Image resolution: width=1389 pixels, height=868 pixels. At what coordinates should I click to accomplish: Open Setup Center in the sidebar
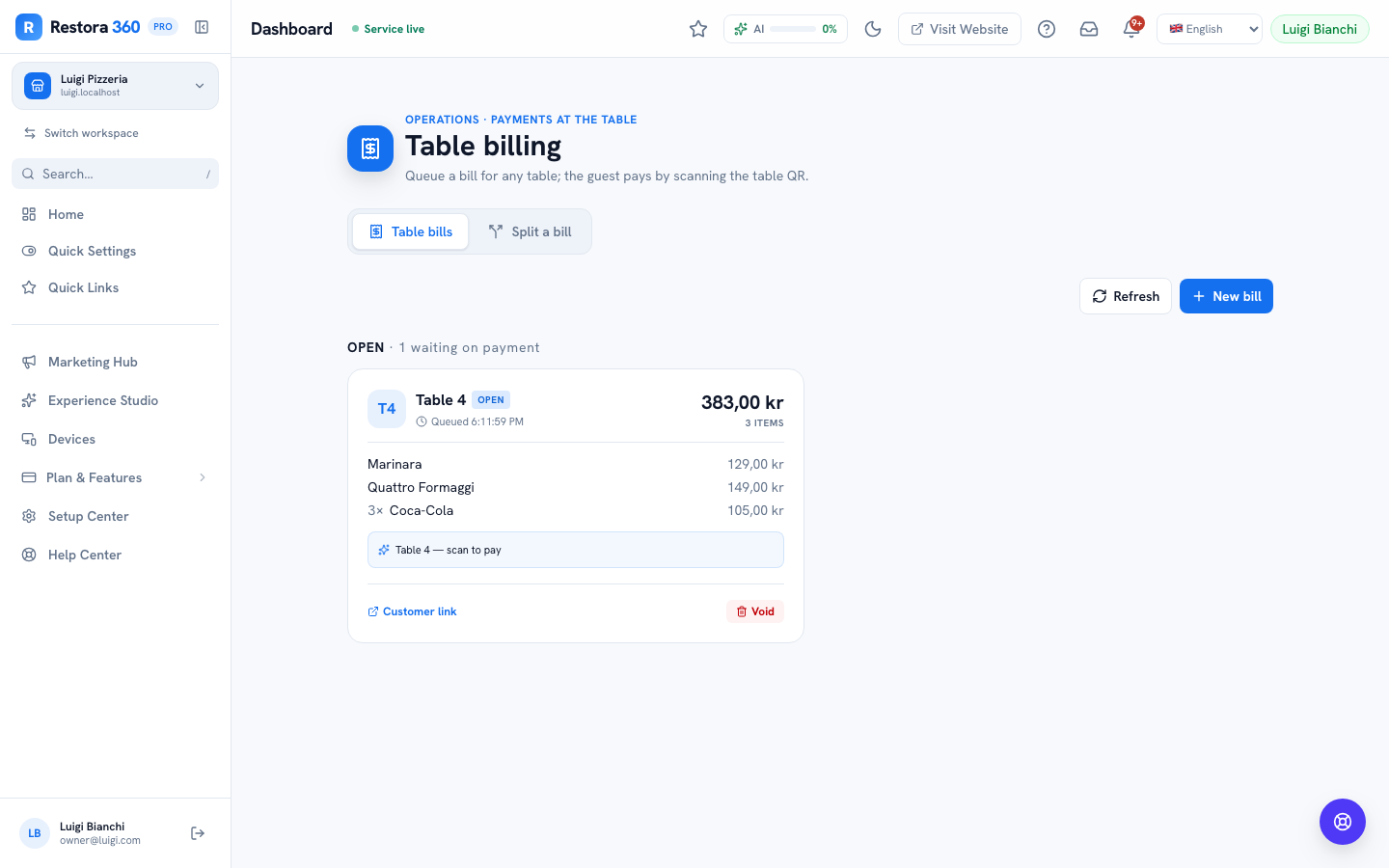[115, 516]
